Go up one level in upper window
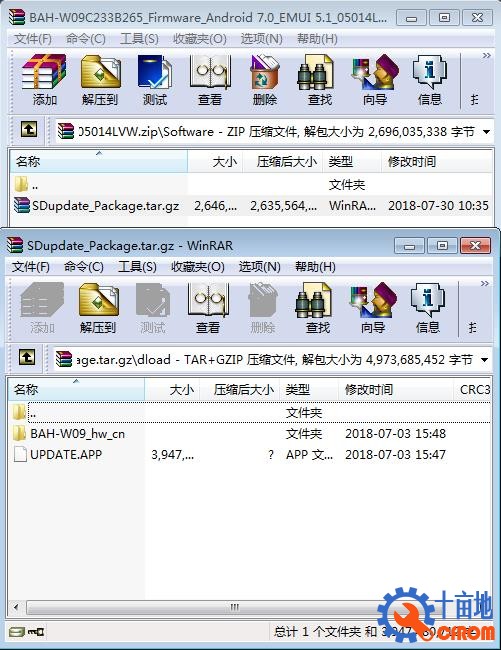The width and height of the screenshot is (501, 650). 29,130
